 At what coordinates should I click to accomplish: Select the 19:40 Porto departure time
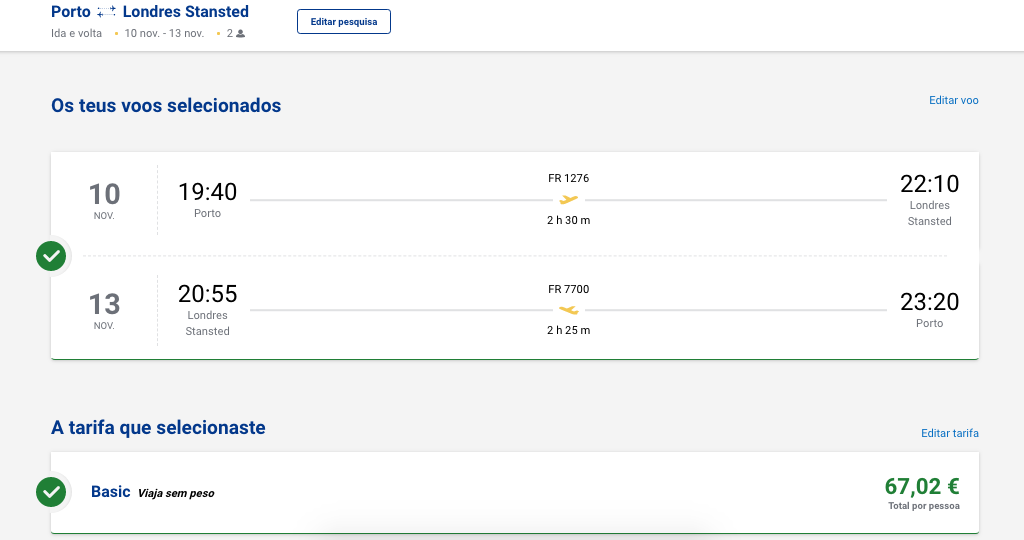[x=207, y=190]
